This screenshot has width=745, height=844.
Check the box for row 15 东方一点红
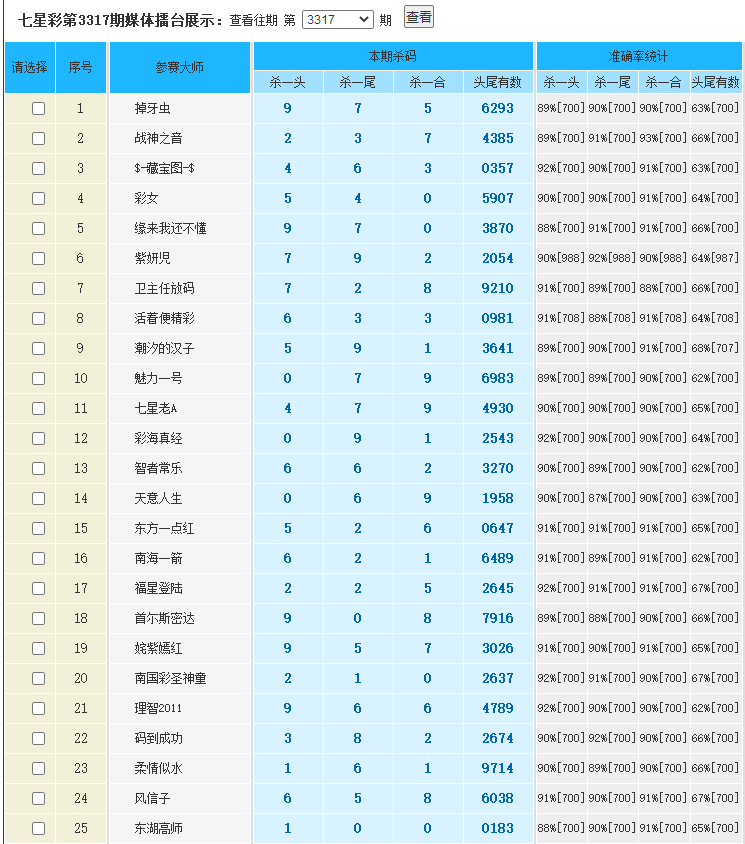pyautogui.click(x=38, y=529)
